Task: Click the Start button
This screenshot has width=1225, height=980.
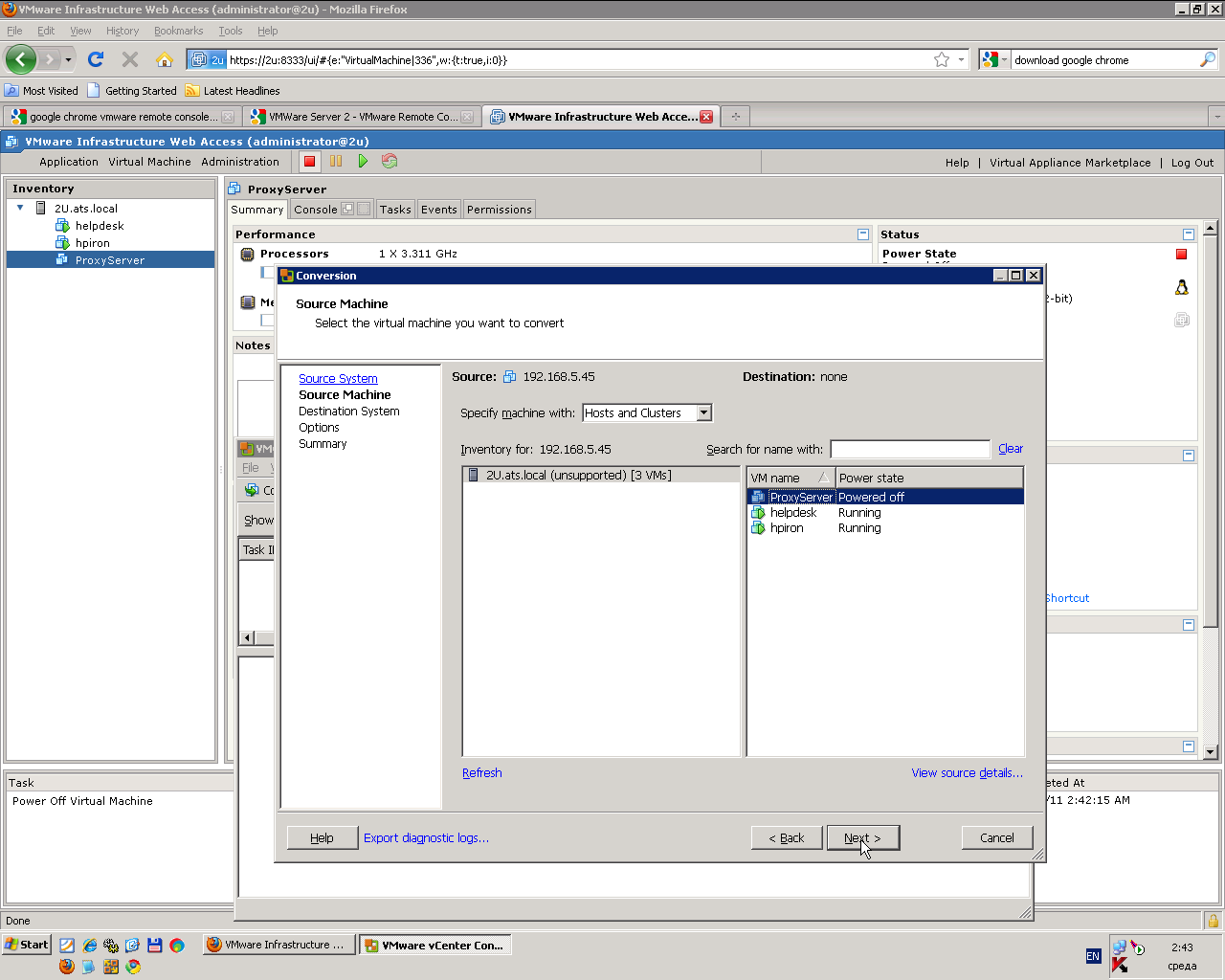Action: click(26, 945)
